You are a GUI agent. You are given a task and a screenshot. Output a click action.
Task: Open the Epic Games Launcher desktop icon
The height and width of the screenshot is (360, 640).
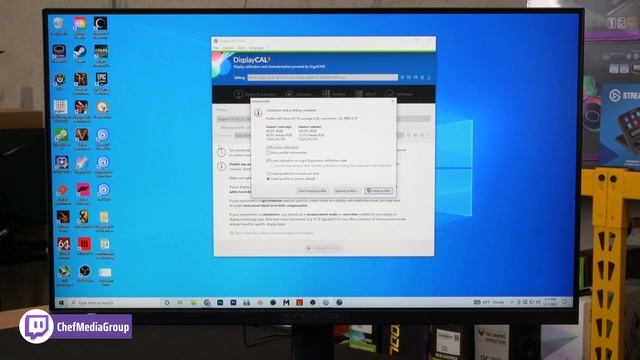[101, 82]
